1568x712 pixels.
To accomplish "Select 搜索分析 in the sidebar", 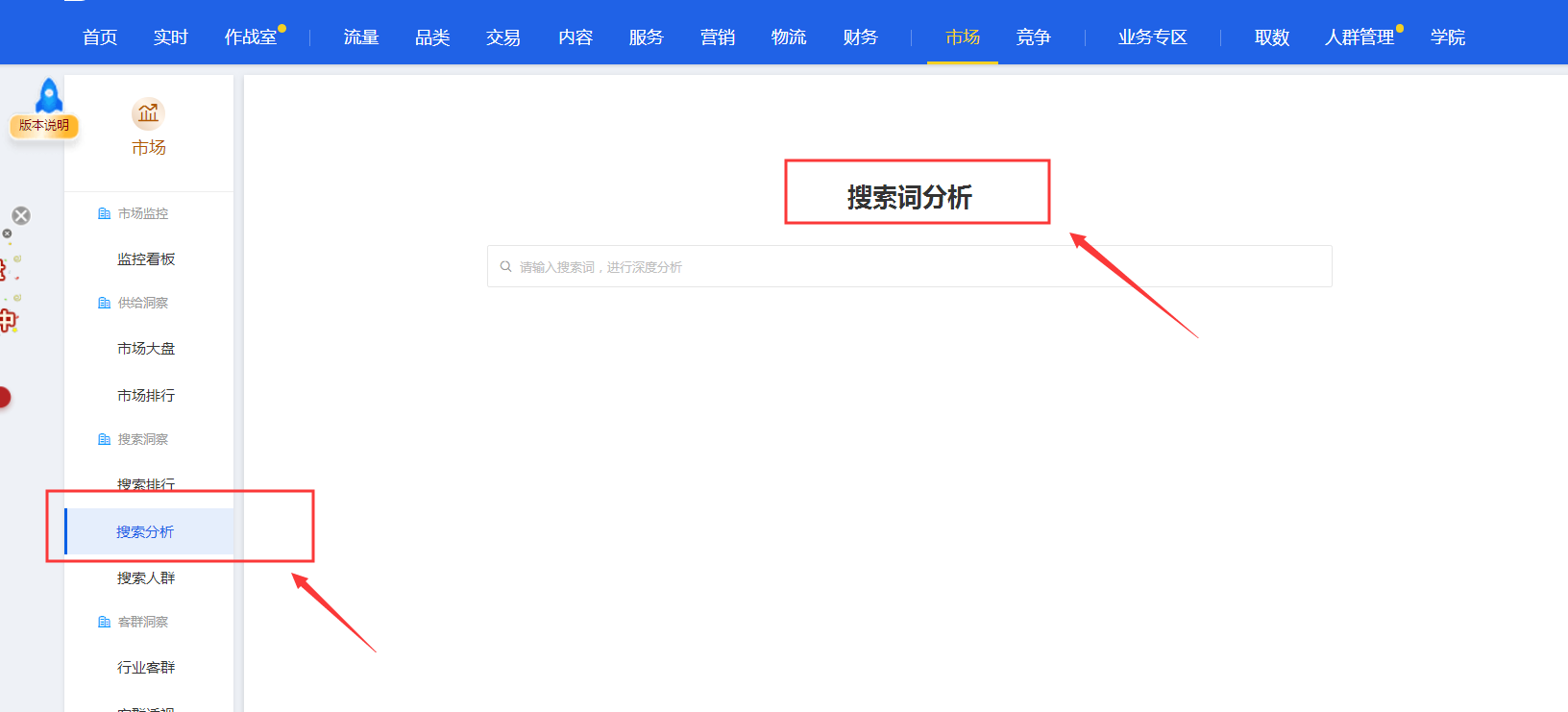I will click(145, 532).
